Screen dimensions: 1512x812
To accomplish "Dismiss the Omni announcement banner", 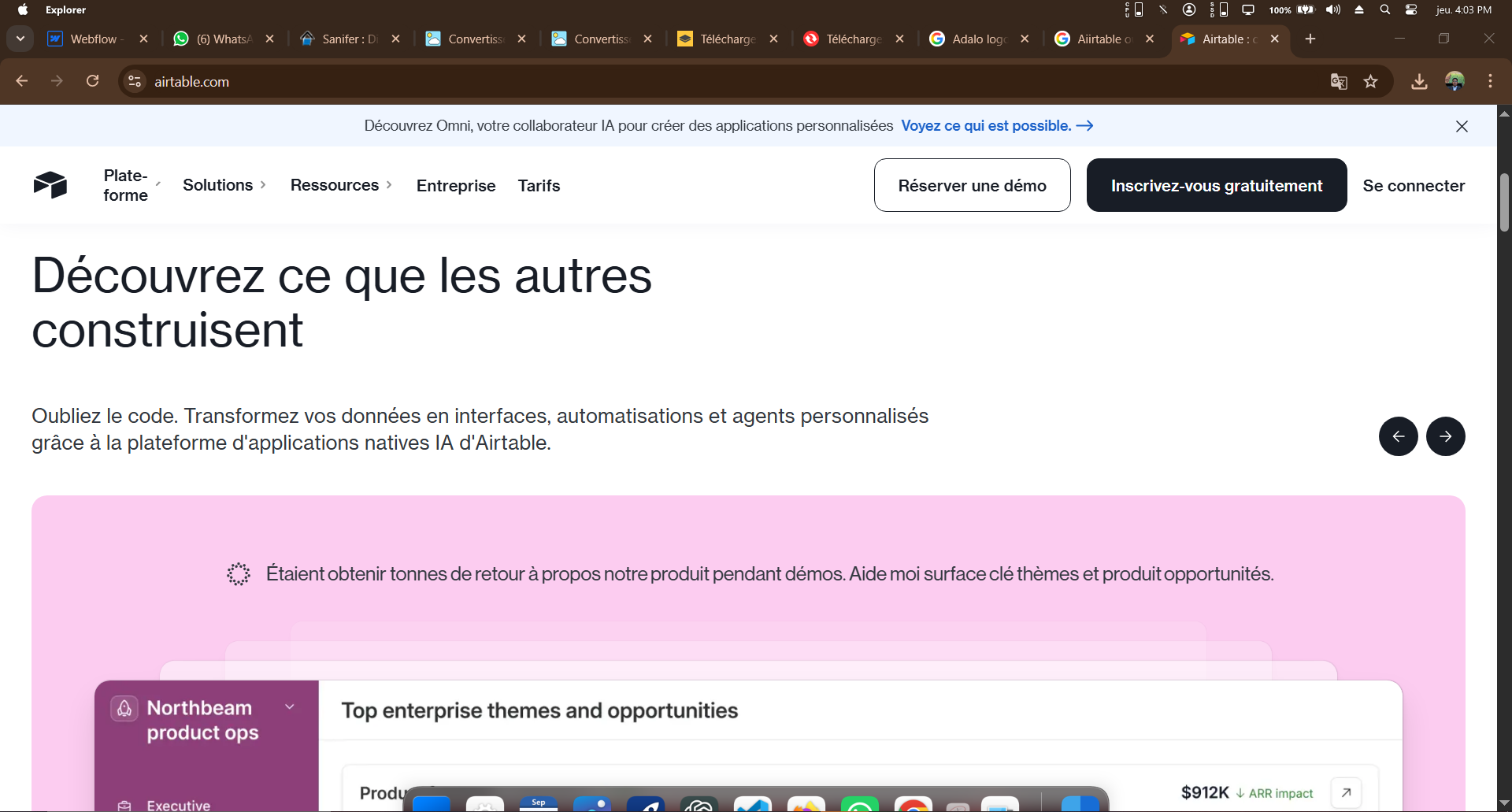I will point(1462,126).
